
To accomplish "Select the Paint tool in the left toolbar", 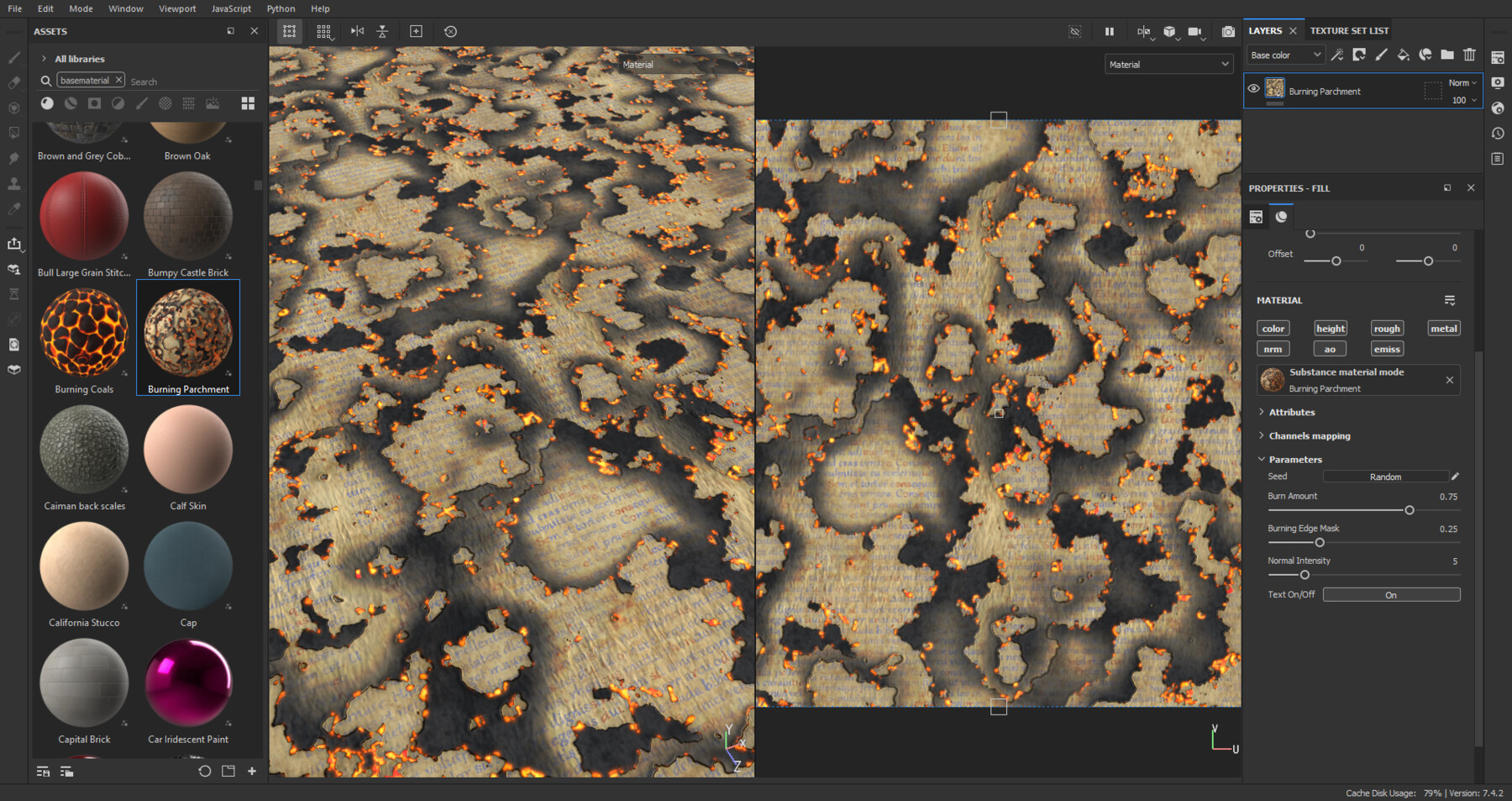I will 13,57.
